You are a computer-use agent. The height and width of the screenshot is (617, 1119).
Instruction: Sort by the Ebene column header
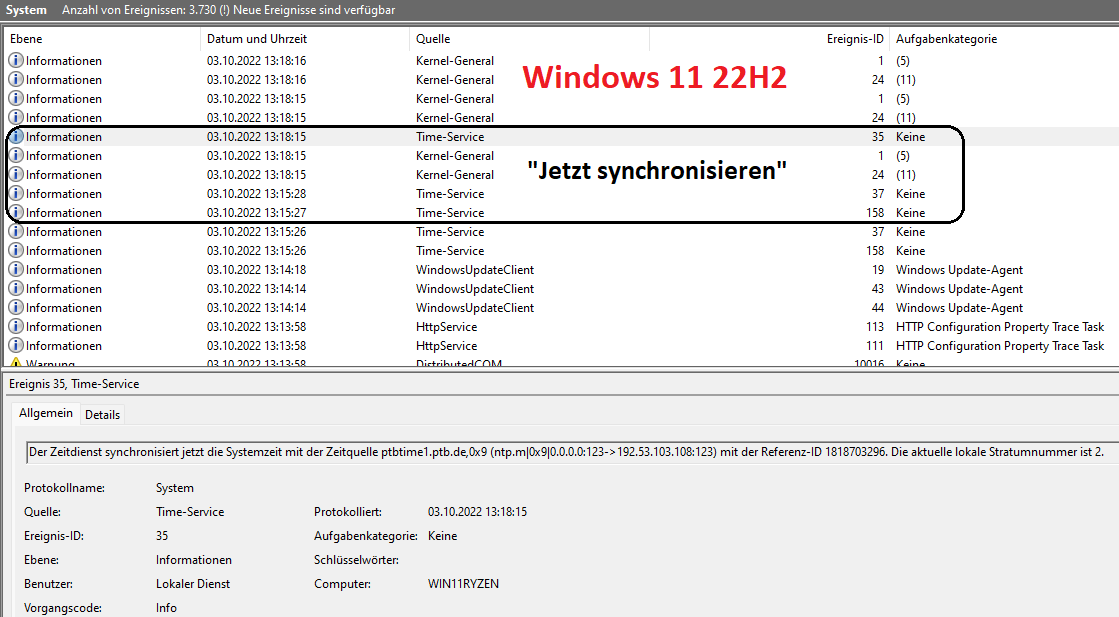pos(103,39)
